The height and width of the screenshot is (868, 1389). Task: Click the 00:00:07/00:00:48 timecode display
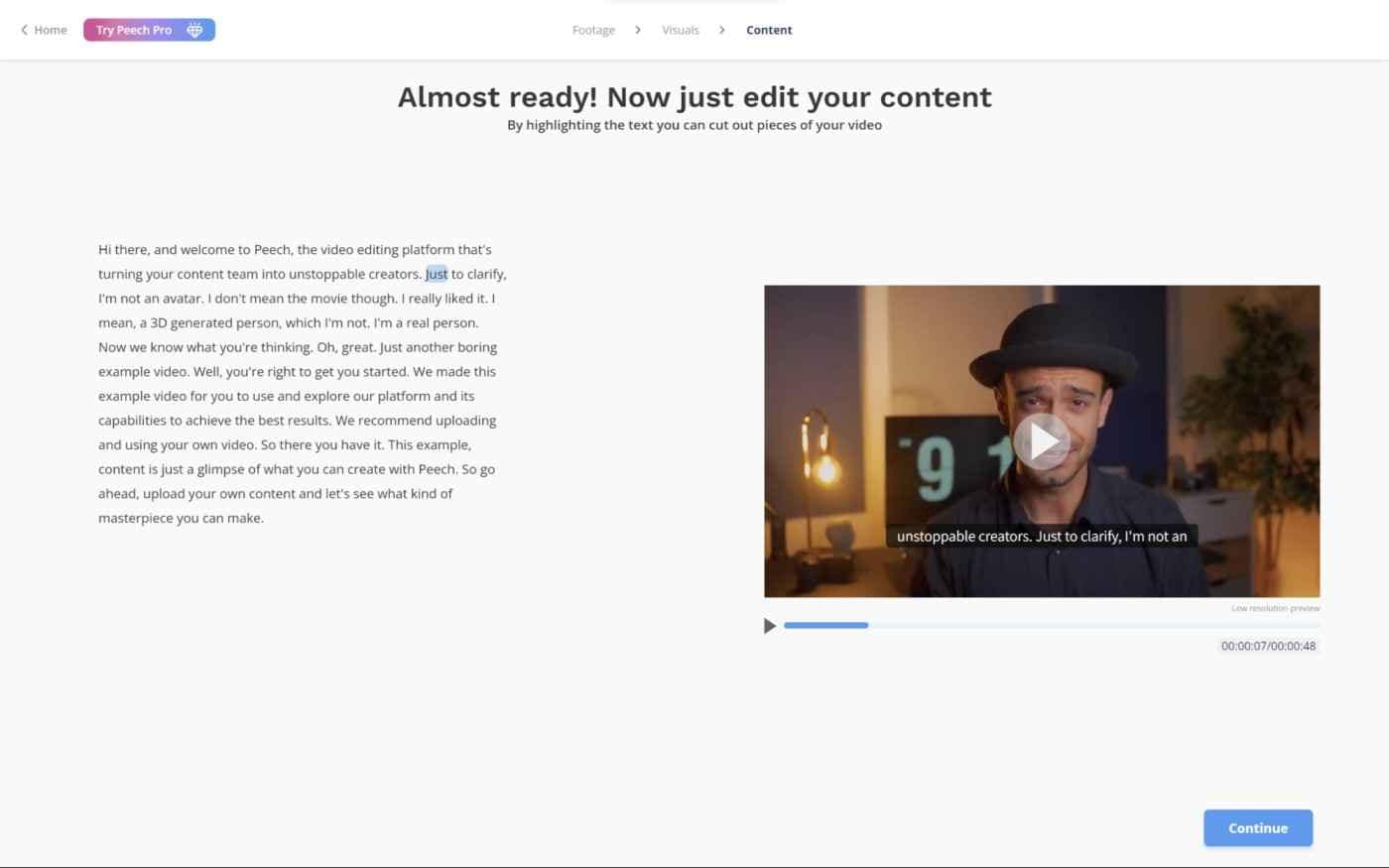pyautogui.click(x=1268, y=646)
